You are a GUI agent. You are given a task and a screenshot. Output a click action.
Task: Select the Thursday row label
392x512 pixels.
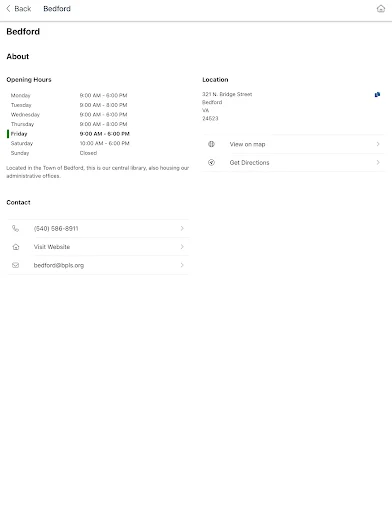coord(22,124)
